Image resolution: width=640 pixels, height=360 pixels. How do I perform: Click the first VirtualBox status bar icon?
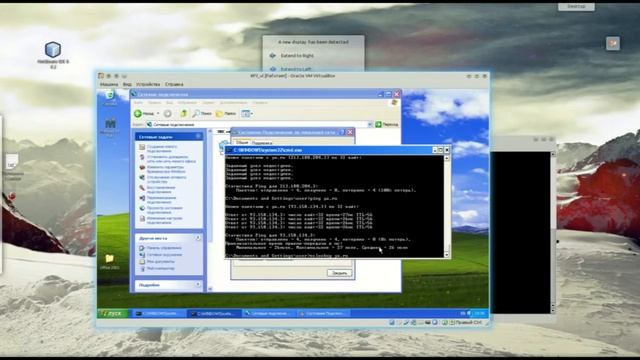tap(392, 322)
